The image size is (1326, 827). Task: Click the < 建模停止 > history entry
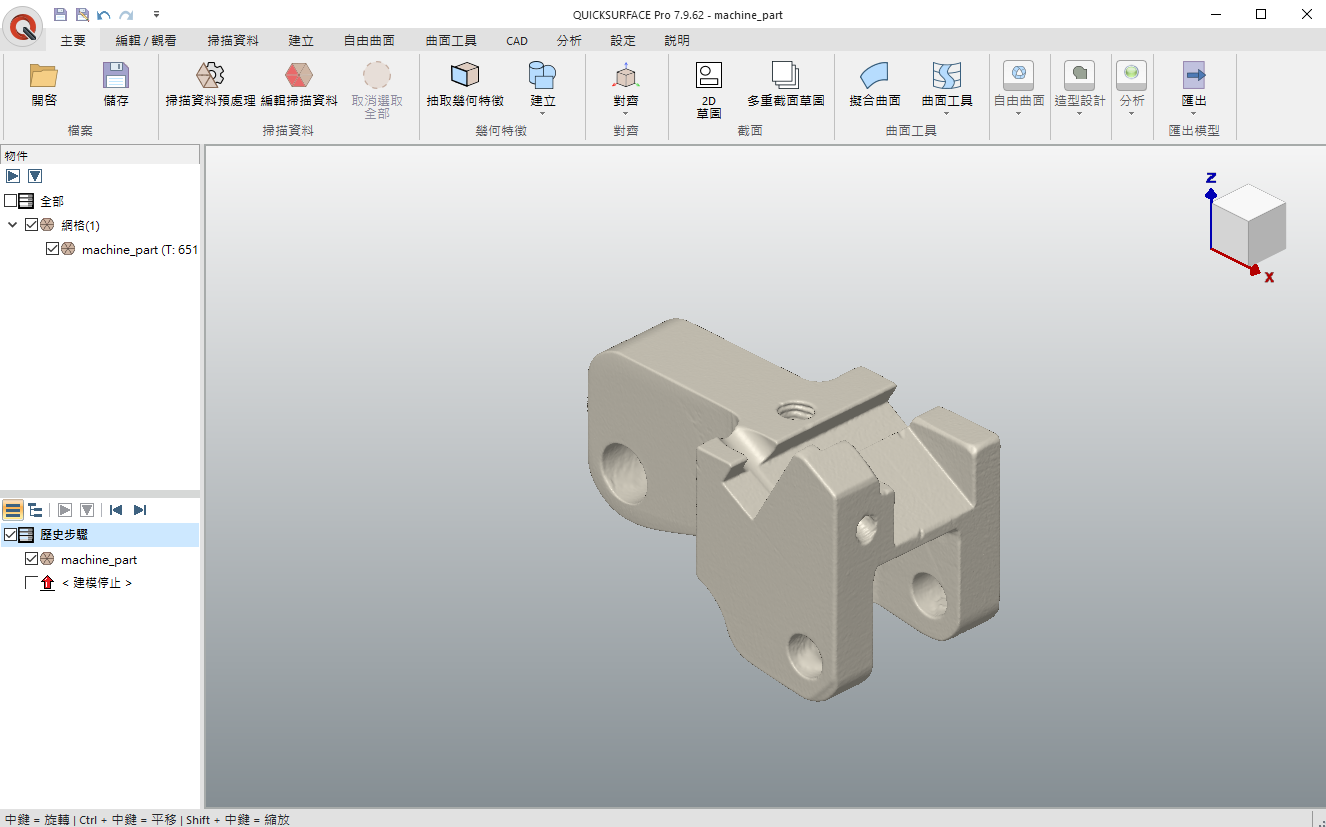[x=96, y=583]
